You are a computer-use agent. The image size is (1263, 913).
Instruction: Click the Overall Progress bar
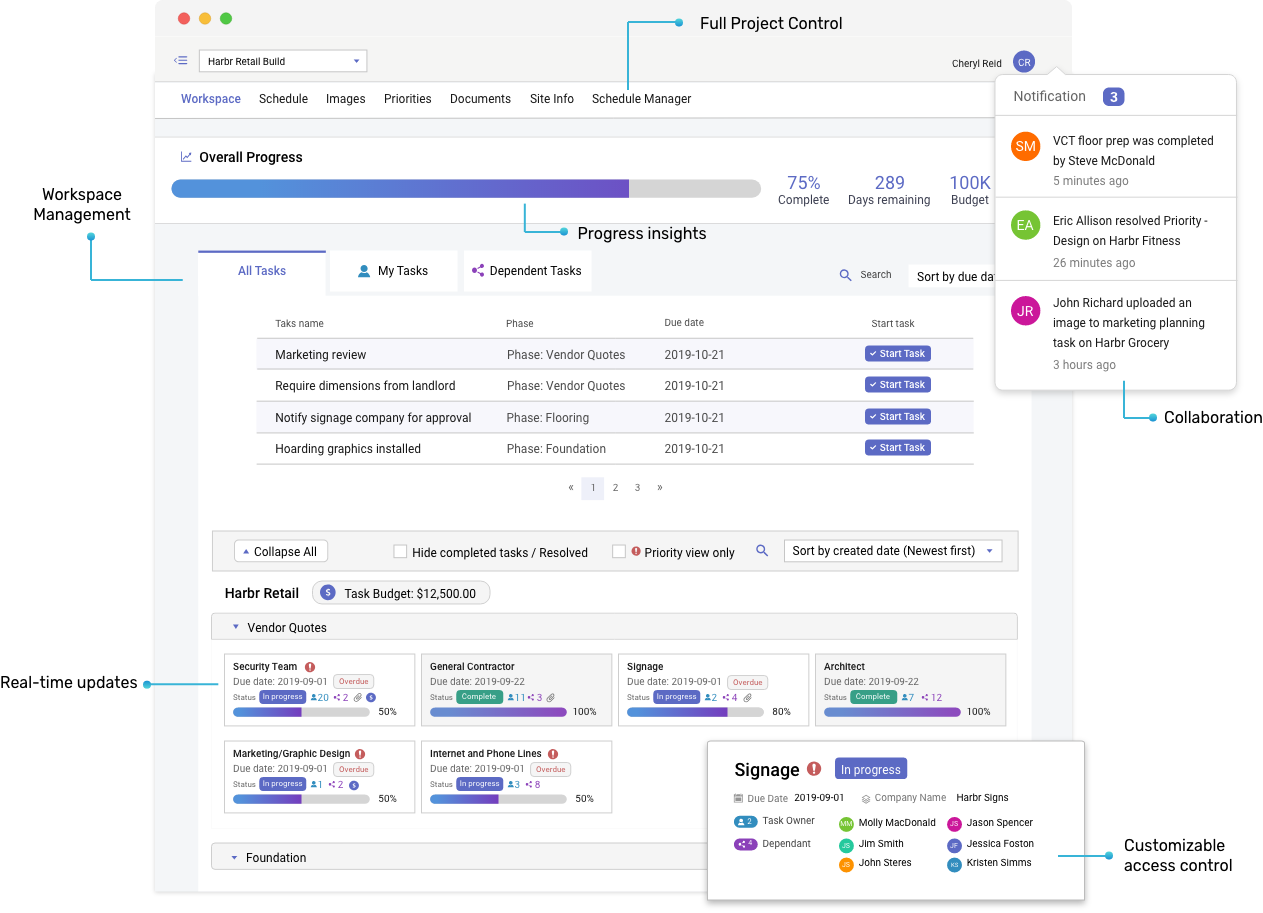466,188
